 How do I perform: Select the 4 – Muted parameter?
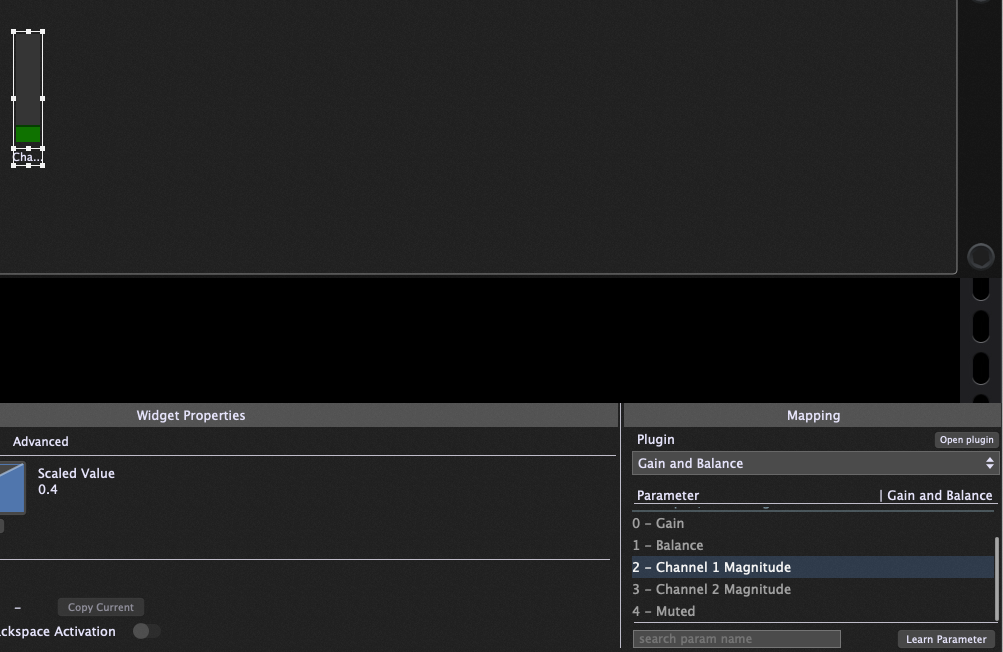coord(664,611)
